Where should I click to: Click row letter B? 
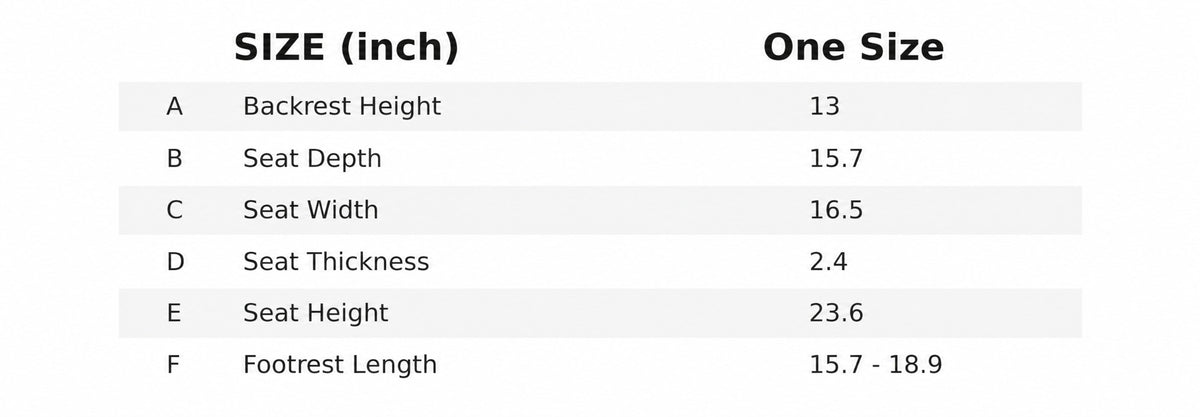pos(175,158)
